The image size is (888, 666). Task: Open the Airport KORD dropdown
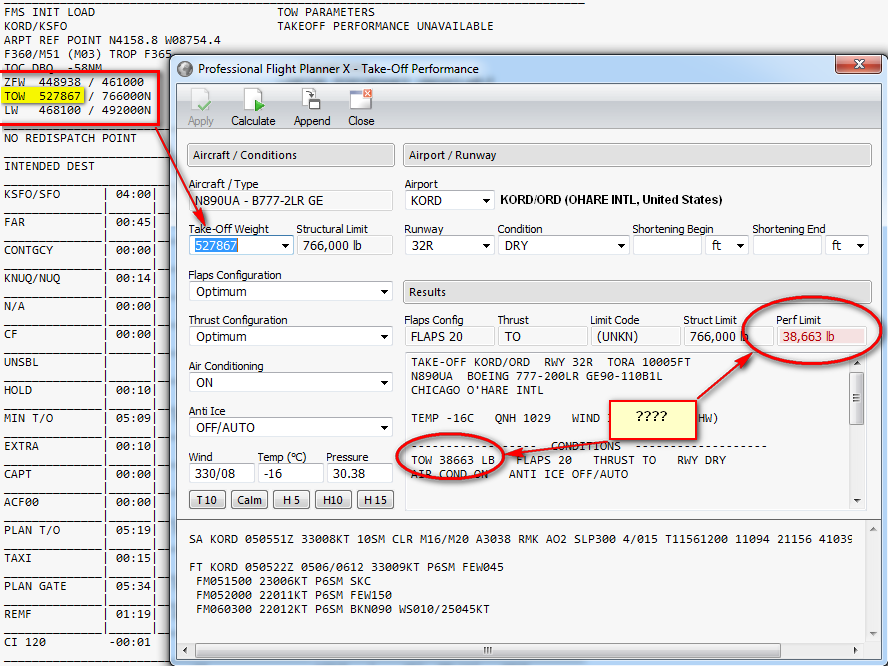click(486, 200)
